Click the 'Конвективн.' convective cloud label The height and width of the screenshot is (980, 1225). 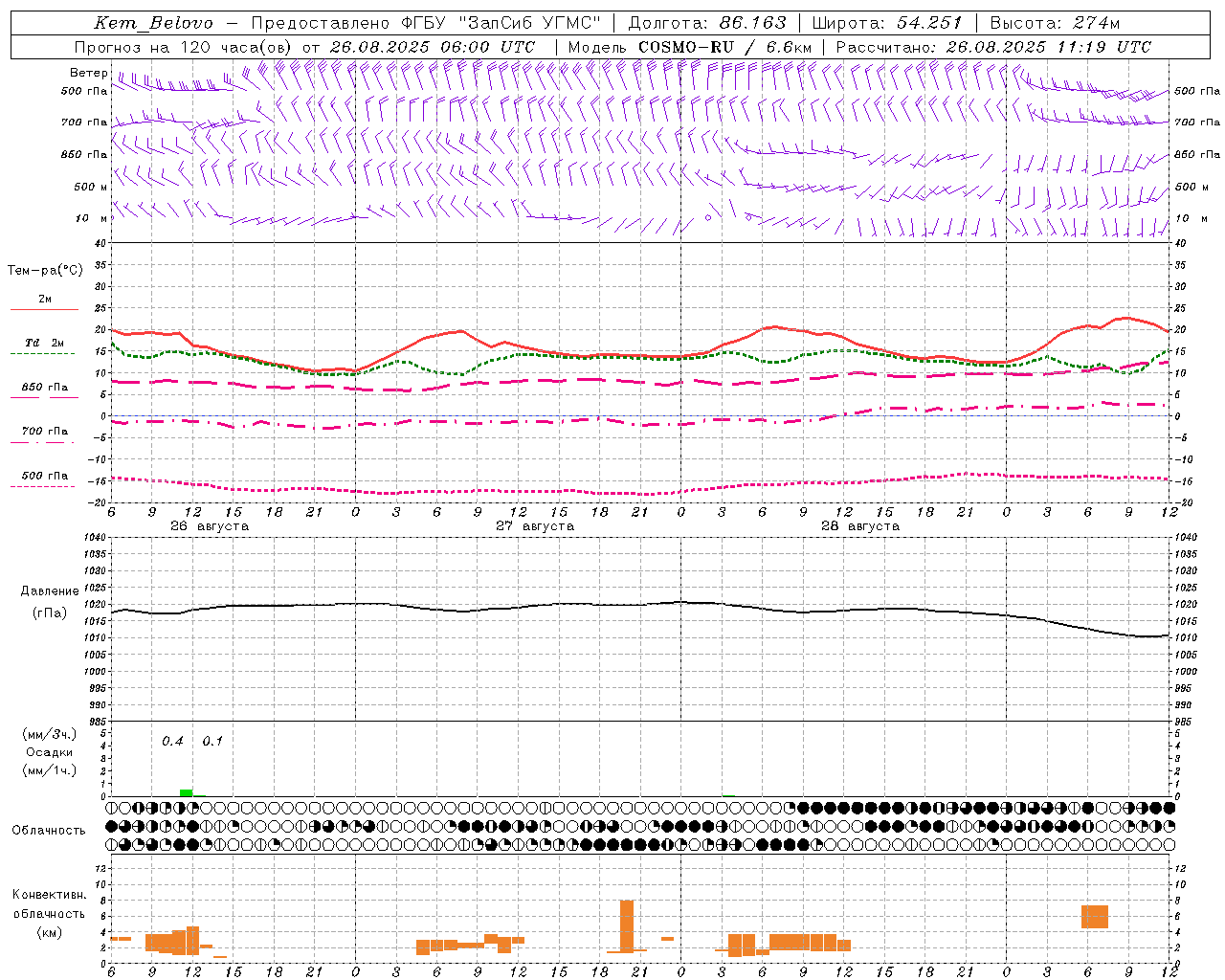coord(50,895)
